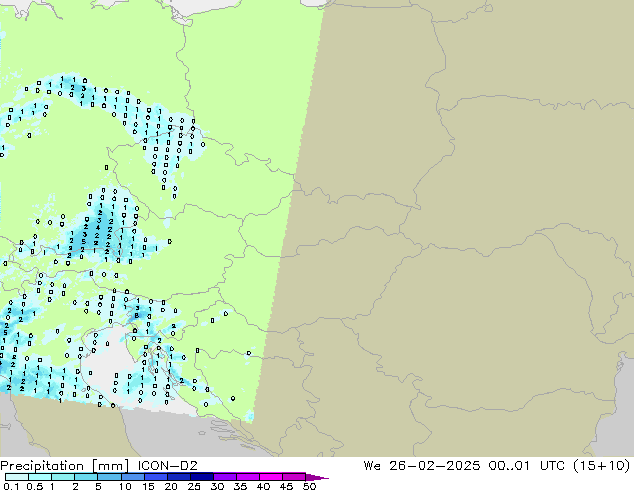Click the legend value '25'

click(194, 486)
